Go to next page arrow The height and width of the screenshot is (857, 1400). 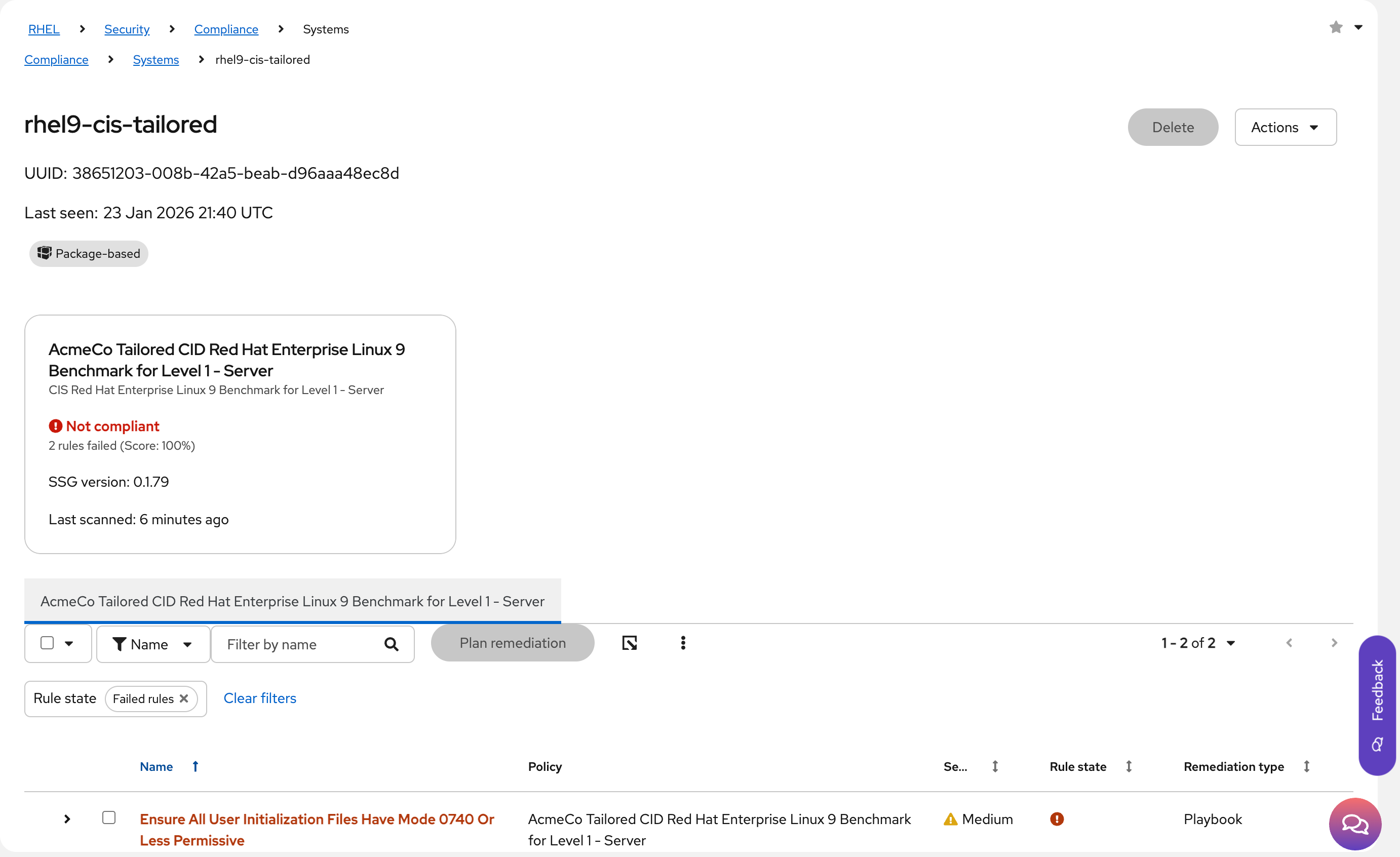coord(1334,643)
